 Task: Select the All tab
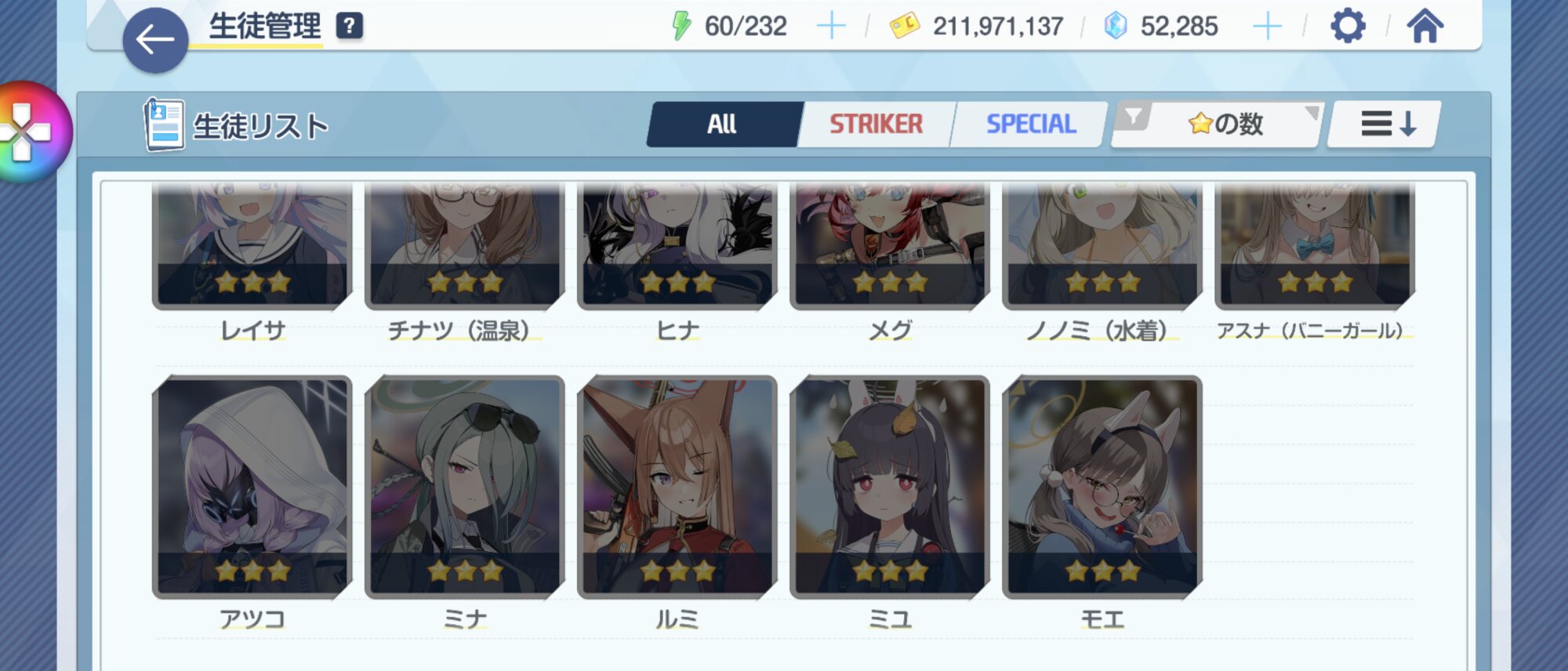[722, 124]
